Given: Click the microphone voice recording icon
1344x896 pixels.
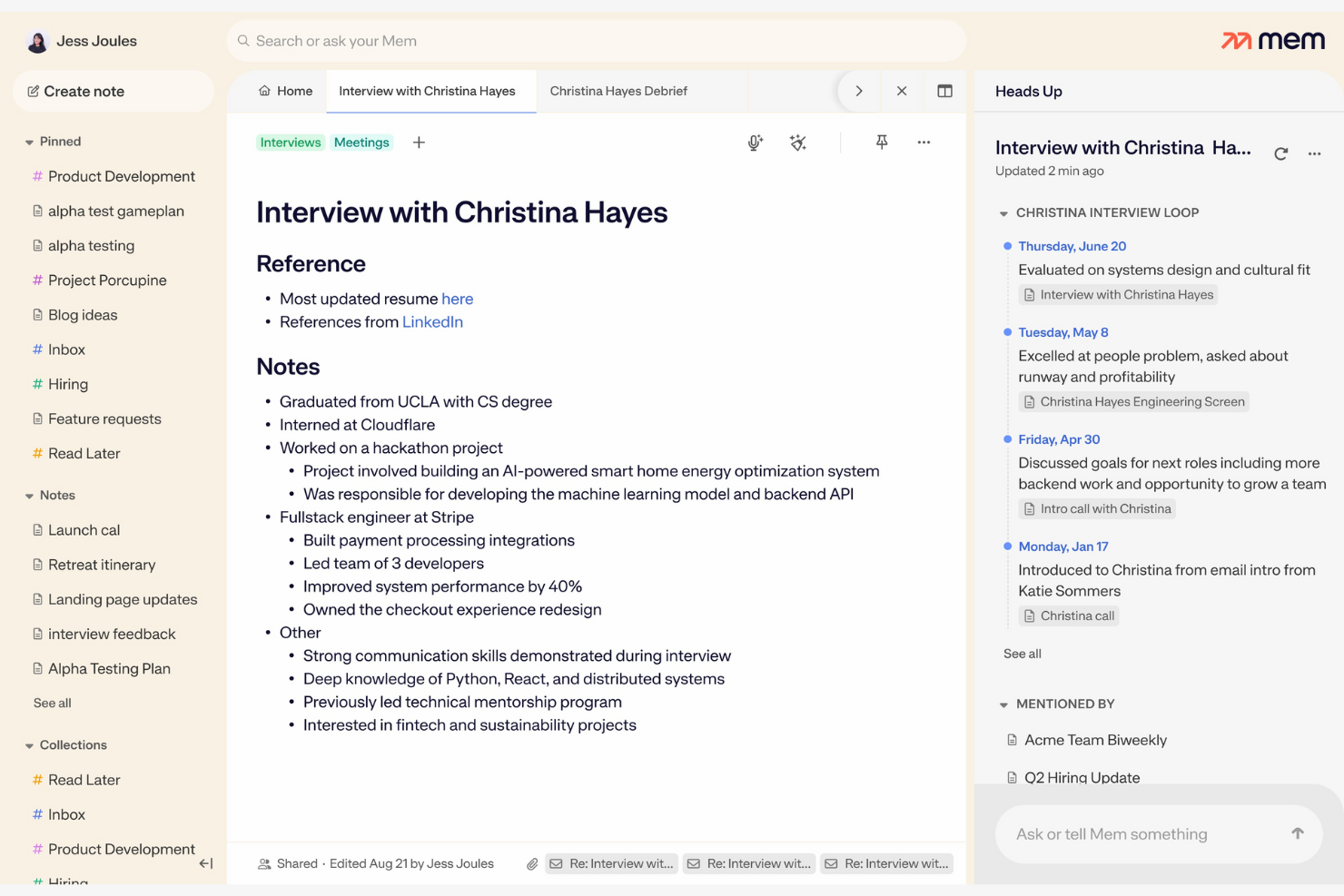Looking at the screenshot, I should click(755, 143).
